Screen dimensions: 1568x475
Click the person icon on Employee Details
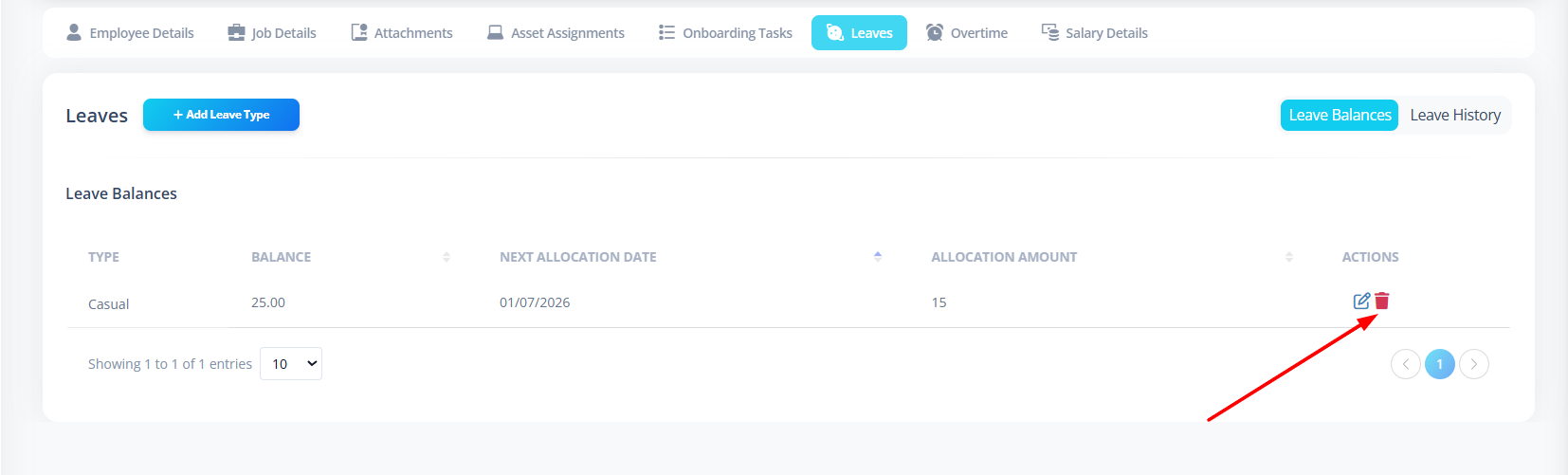[74, 32]
